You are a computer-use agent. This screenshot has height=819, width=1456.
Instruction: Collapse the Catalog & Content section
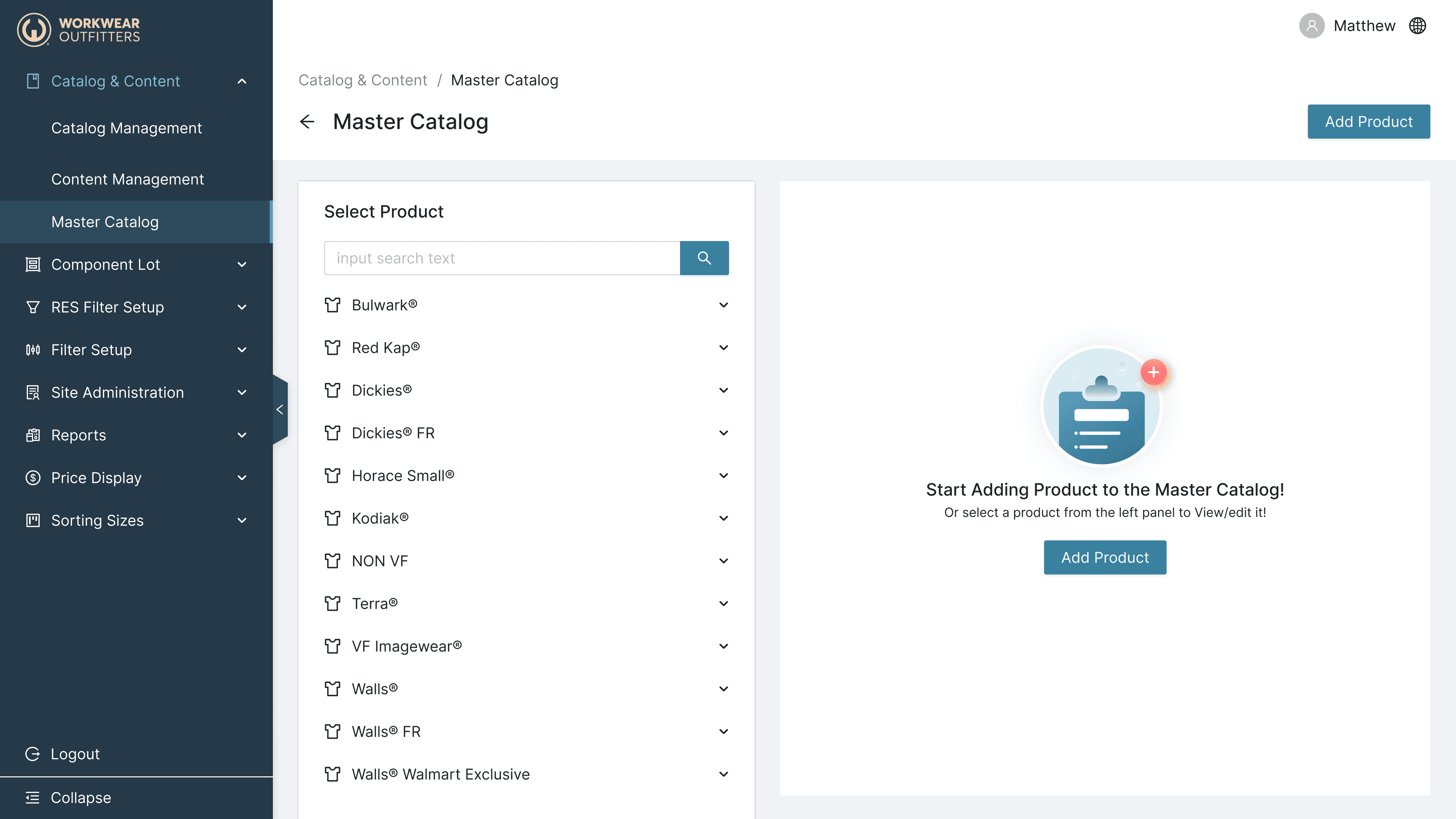[242, 81]
